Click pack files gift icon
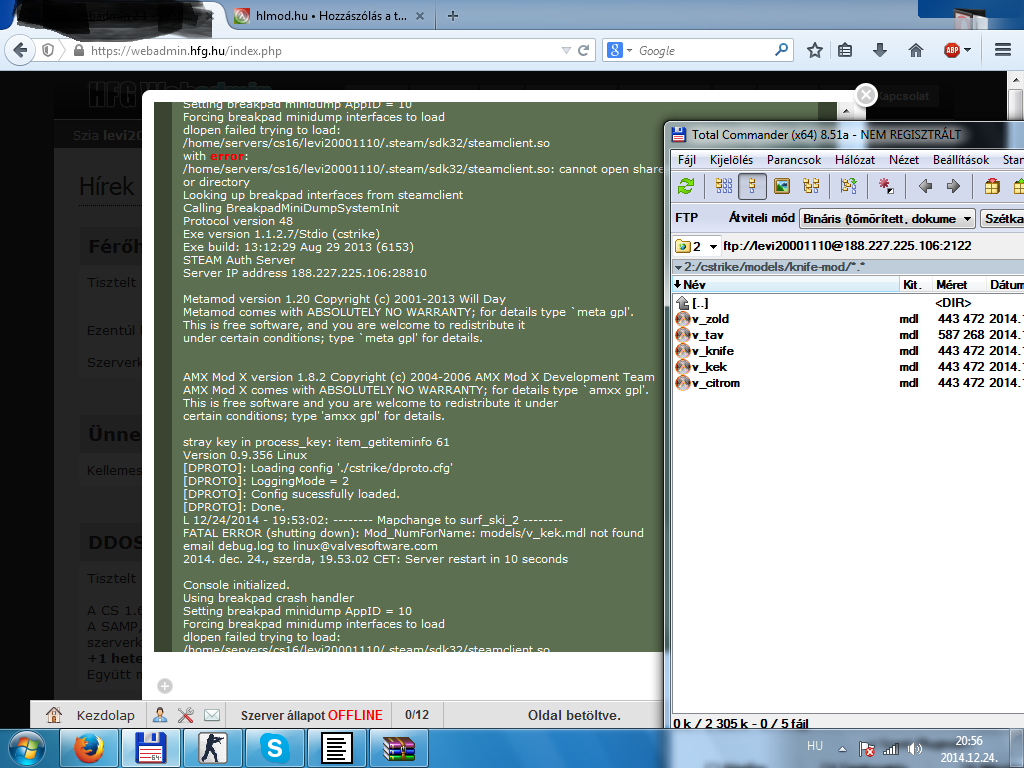1024x768 pixels. 992,186
